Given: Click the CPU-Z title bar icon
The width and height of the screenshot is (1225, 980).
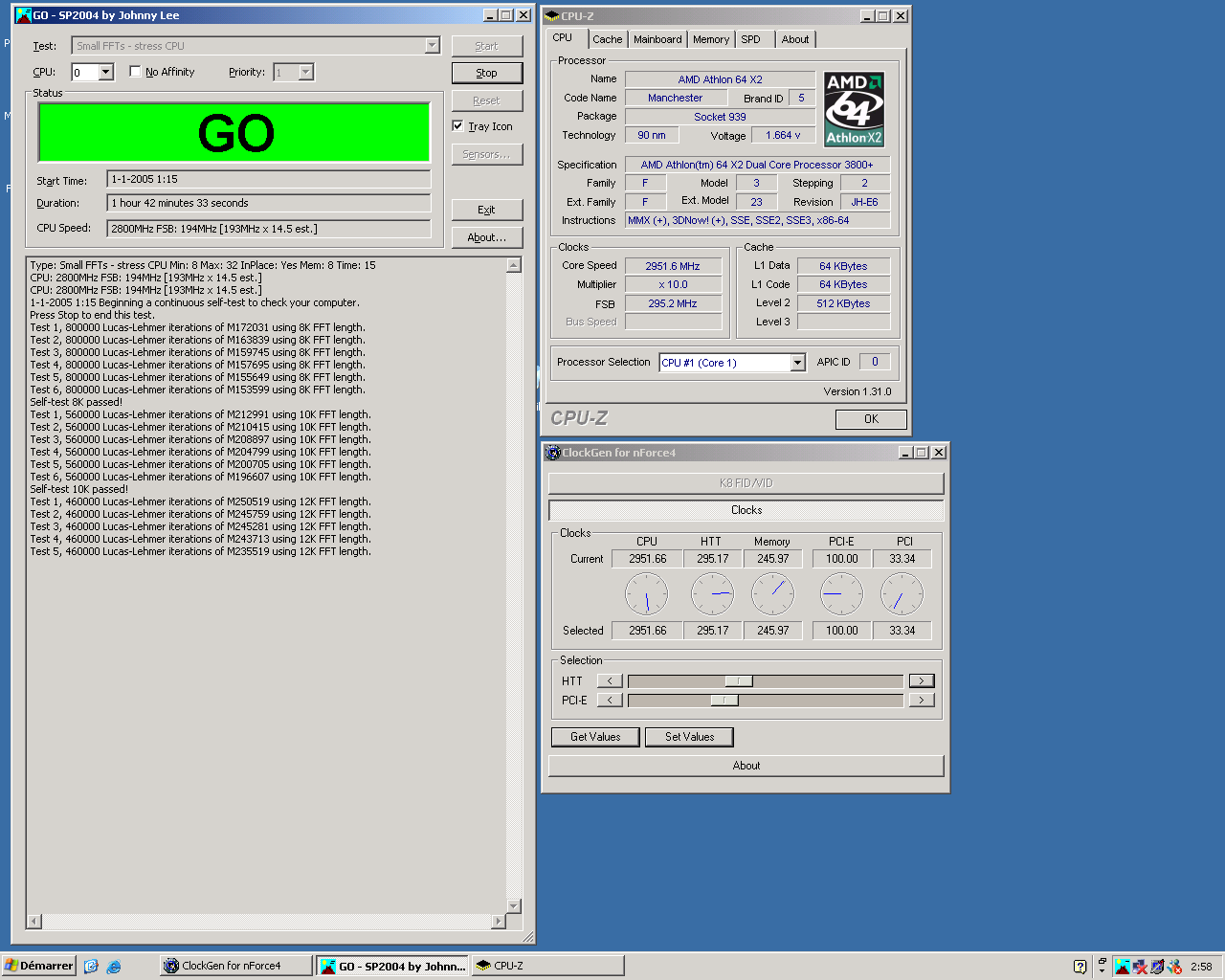Looking at the screenshot, I should point(551,15).
